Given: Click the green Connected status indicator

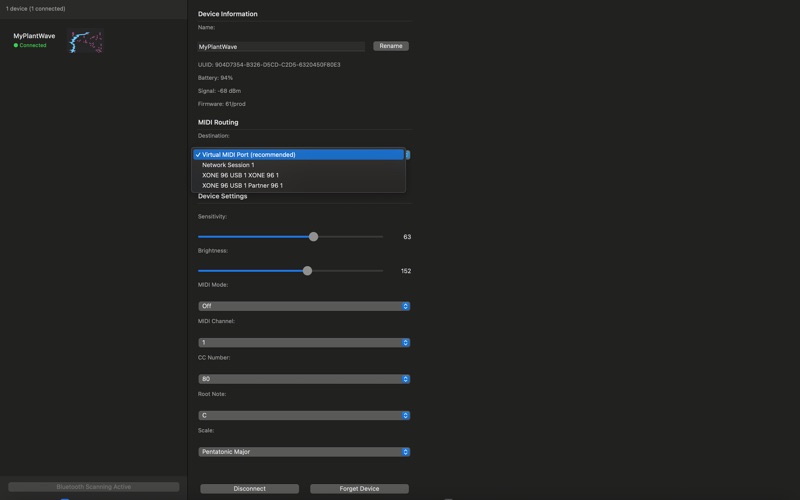Looking at the screenshot, I should pyautogui.click(x=30, y=45).
